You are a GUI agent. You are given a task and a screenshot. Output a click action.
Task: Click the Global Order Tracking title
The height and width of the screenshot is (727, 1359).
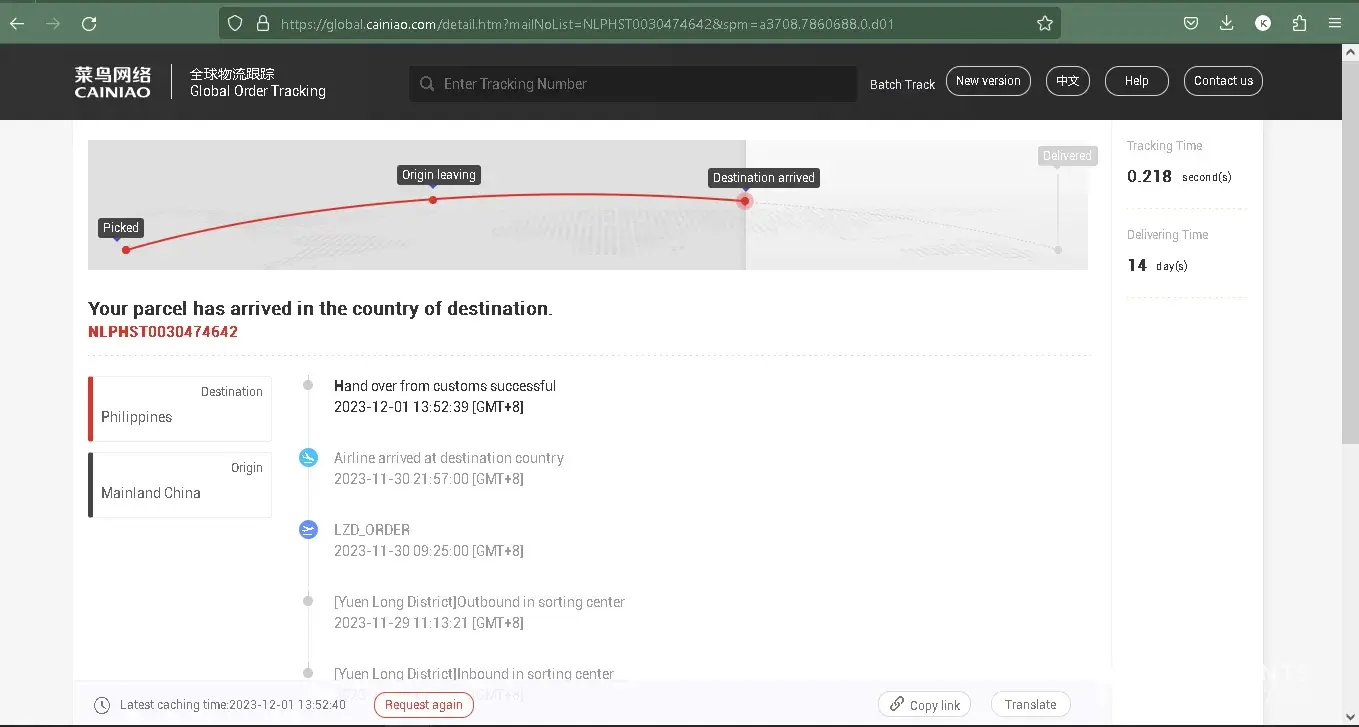click(258, 91)
